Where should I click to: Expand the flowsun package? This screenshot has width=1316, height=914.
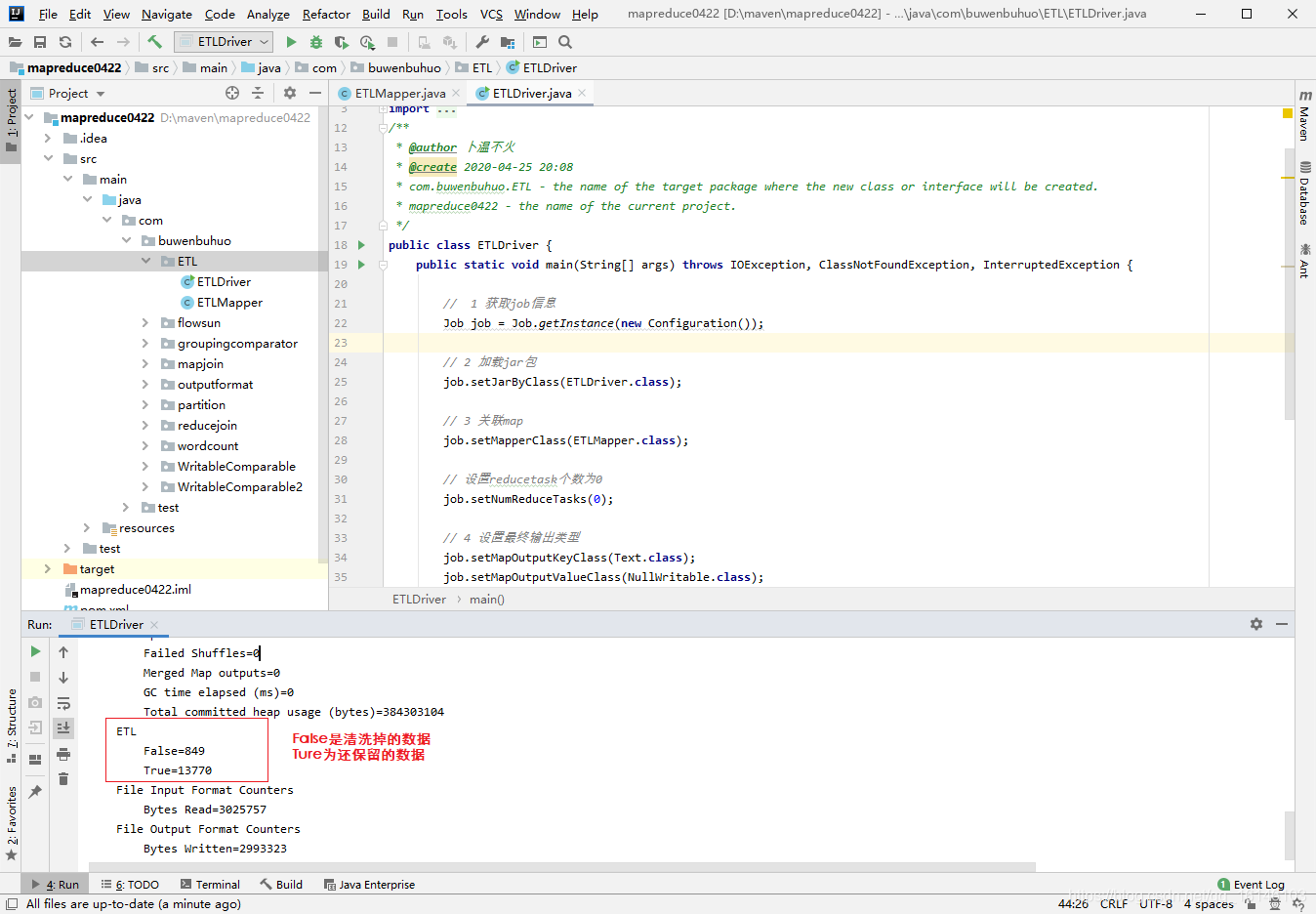point(145,322)
